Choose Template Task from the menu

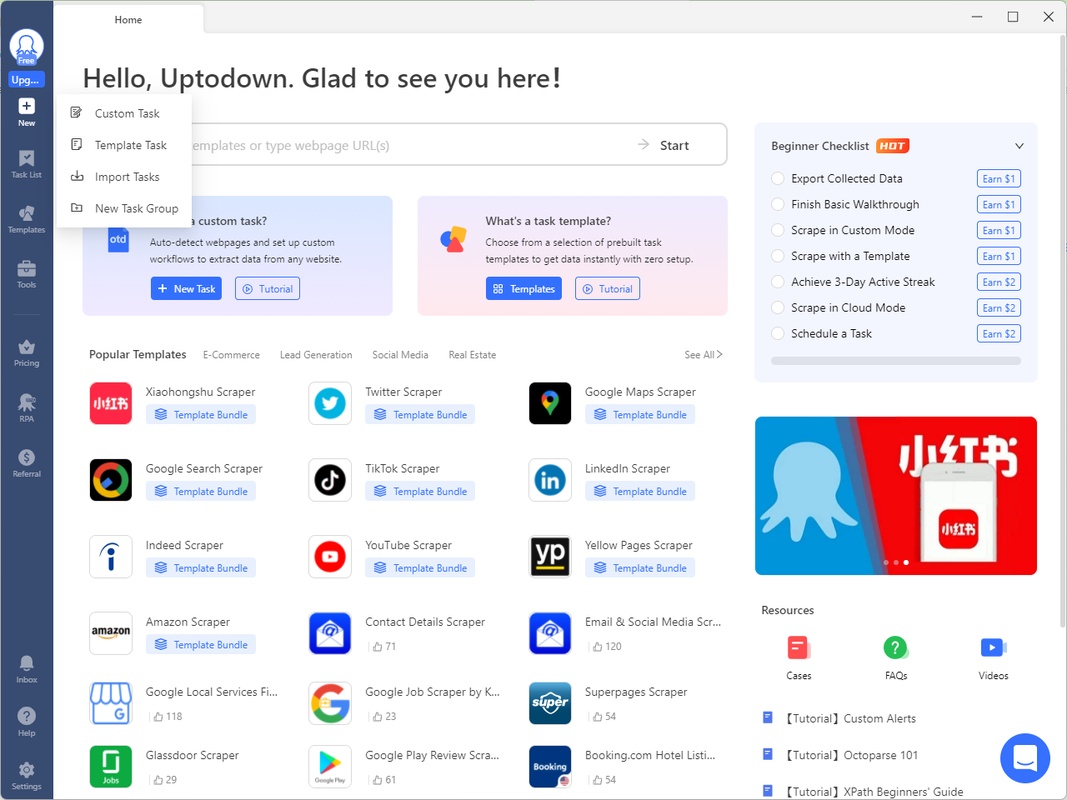coord(125,145)
